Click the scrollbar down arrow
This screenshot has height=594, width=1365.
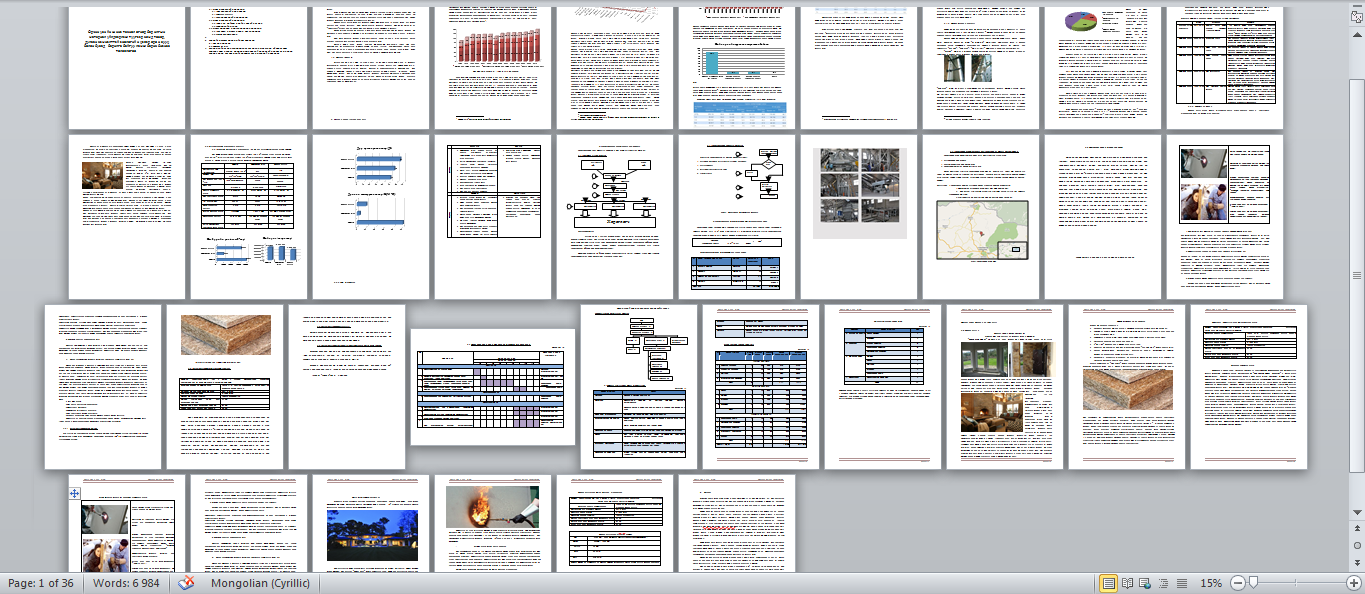[x=1357, y=513]
